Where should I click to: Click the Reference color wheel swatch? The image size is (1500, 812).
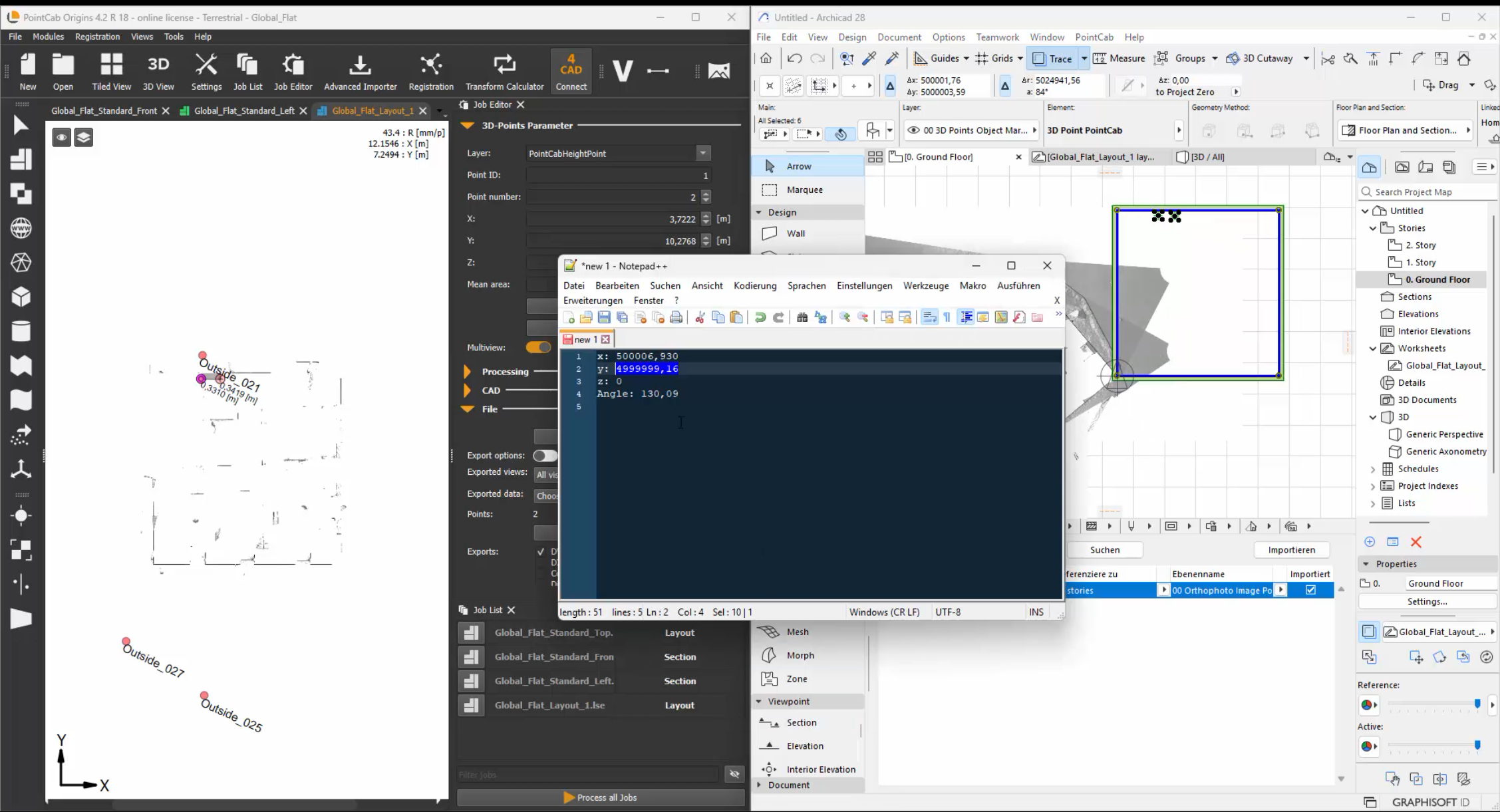coord(1366,705)
